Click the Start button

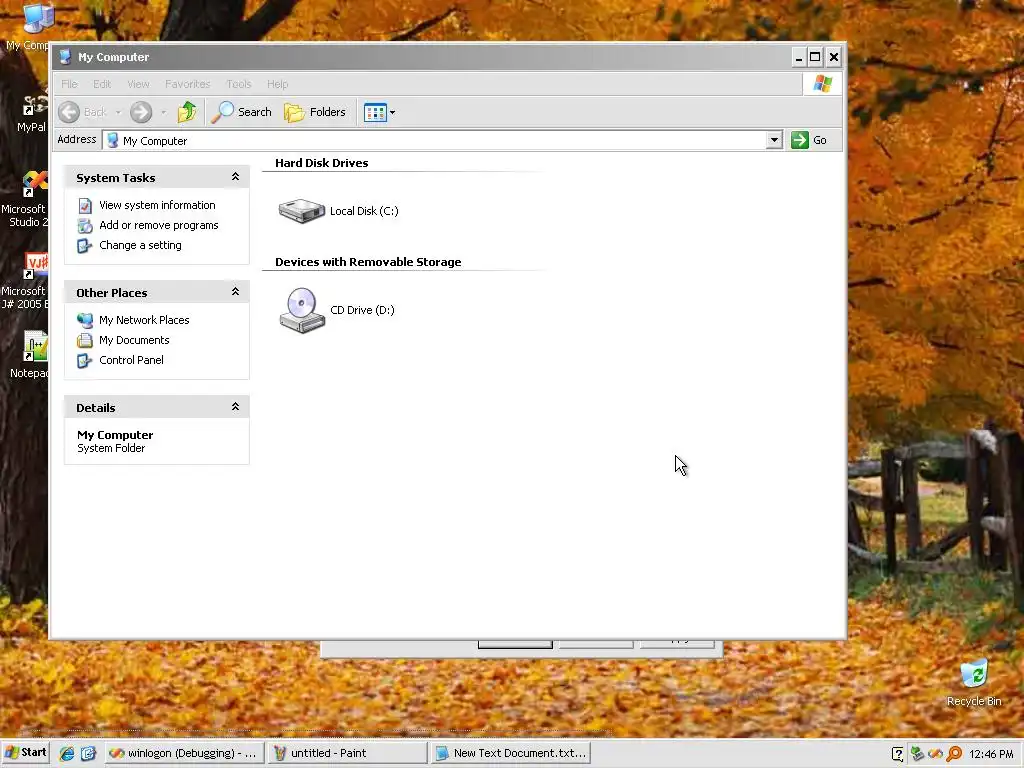pyautogui.click(x=25, y=753)
